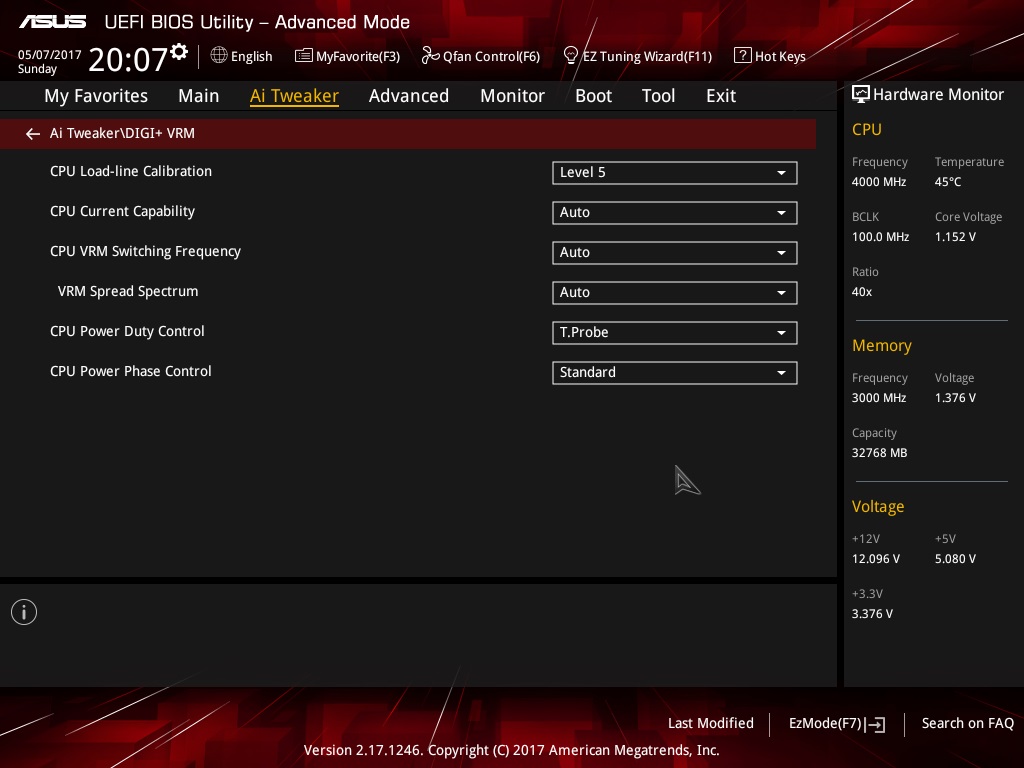This screenshot has width=1024, height=768.
Task: Open CPU Power Duty Control dropdown
Action: pos(675,333)
